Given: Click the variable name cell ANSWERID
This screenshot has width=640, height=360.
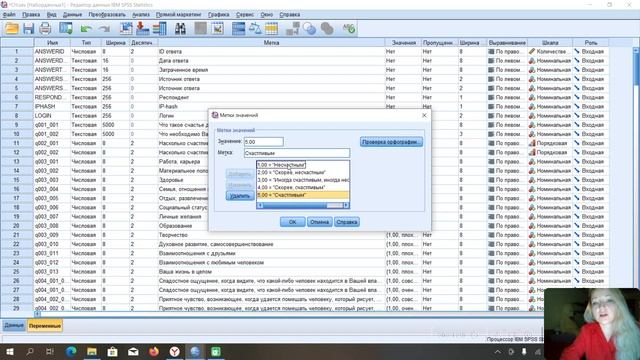Looking at the screenshot, I should point(52,51).
